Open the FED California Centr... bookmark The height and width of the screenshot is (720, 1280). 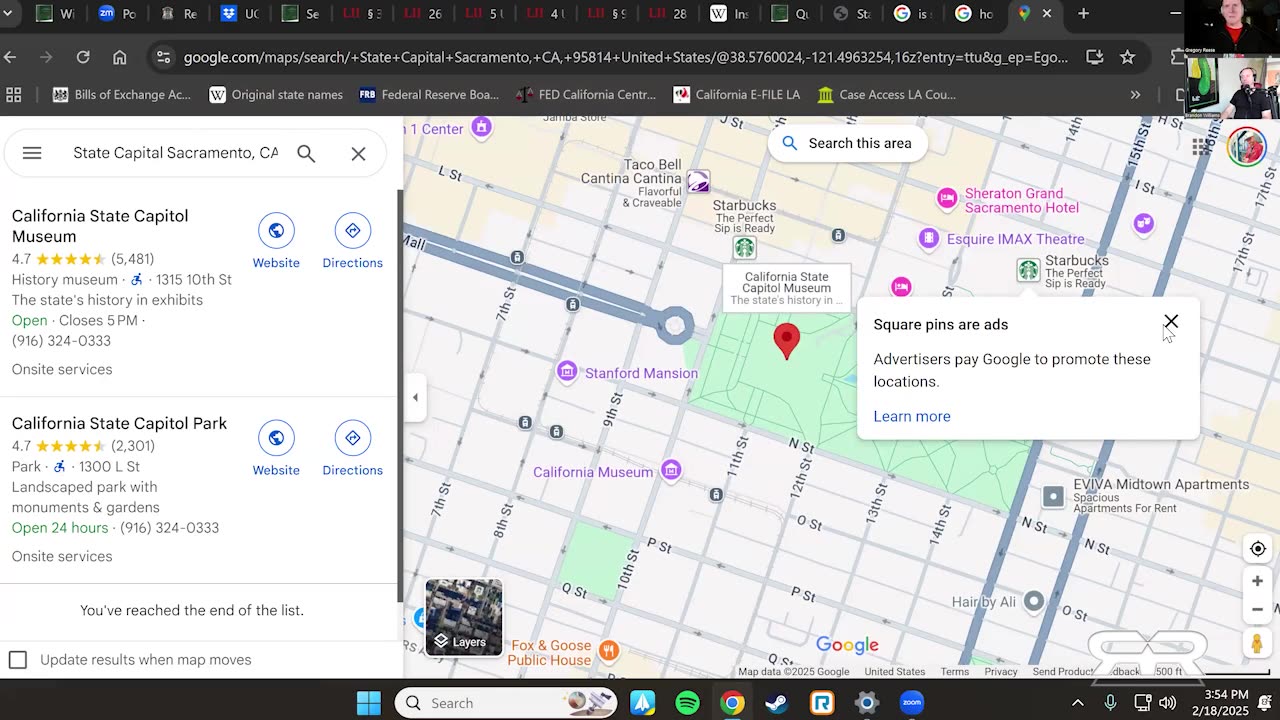point(585,95)
